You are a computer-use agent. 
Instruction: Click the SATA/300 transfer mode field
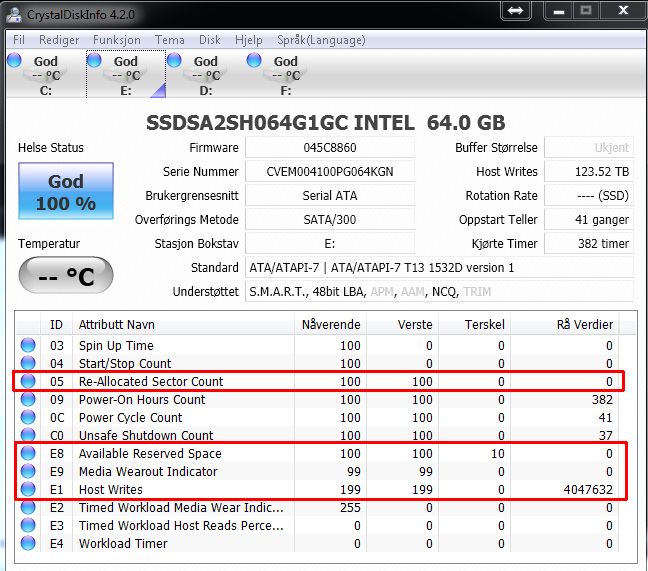click(330, 219)
